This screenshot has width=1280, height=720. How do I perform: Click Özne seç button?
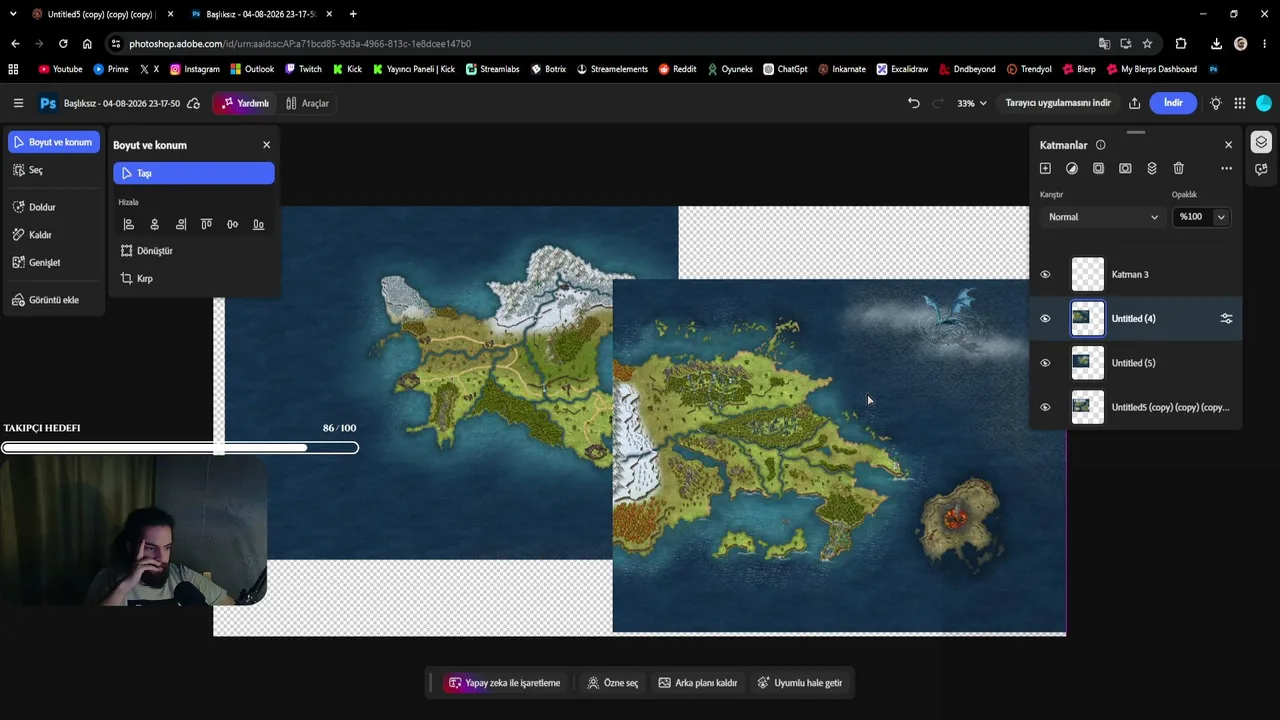613,683
